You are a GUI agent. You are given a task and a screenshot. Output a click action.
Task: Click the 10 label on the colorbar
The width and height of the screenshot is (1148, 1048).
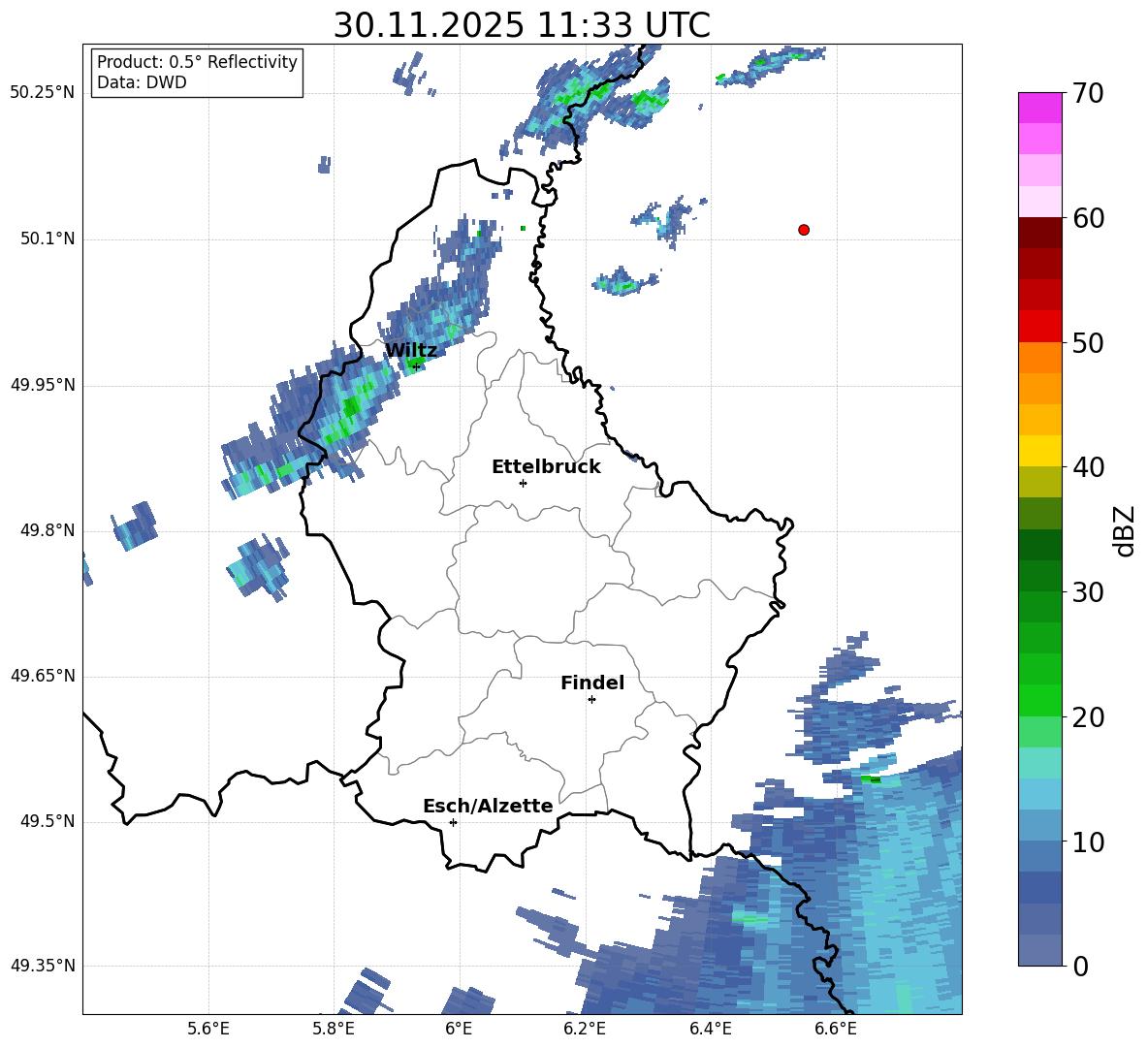(x=1088, y=842)
